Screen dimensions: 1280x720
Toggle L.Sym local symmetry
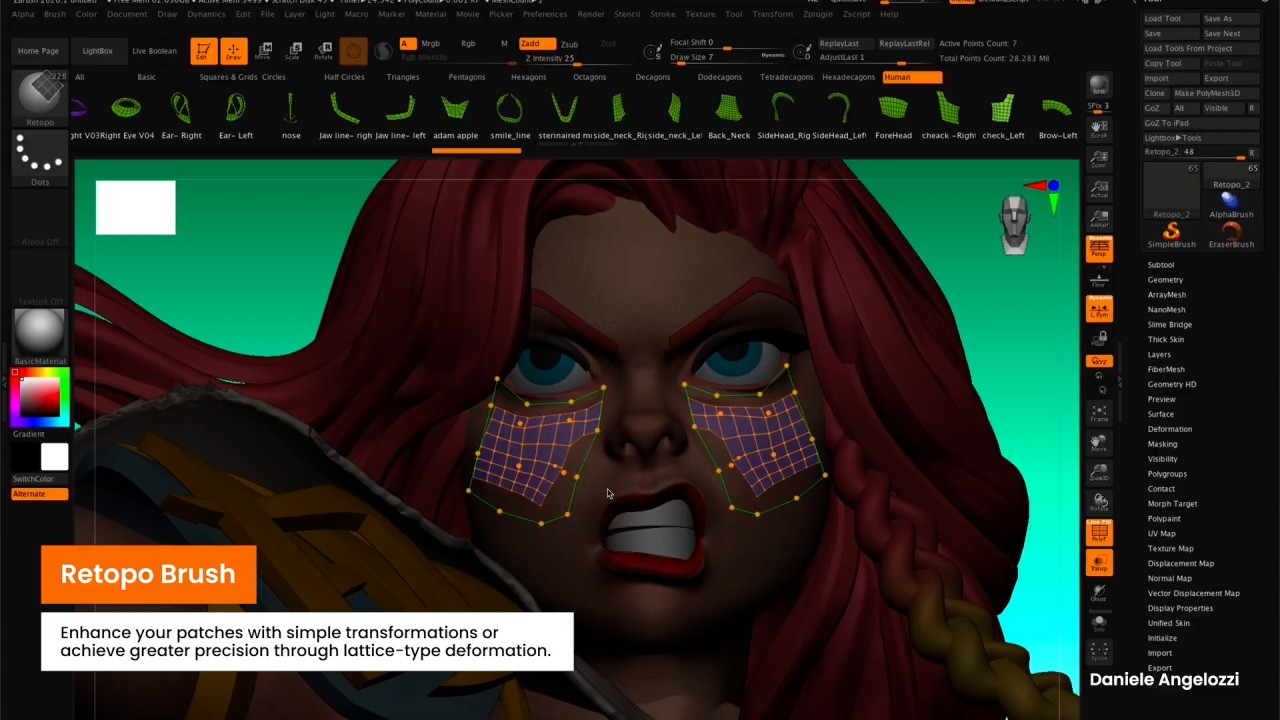pyautogui.click(x=1099, y=308)
